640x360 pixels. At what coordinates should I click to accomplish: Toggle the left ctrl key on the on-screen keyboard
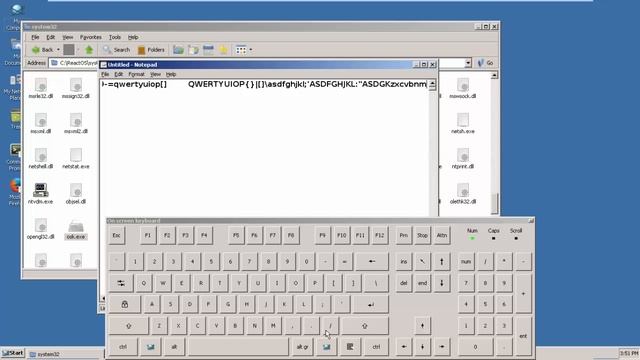123,347
